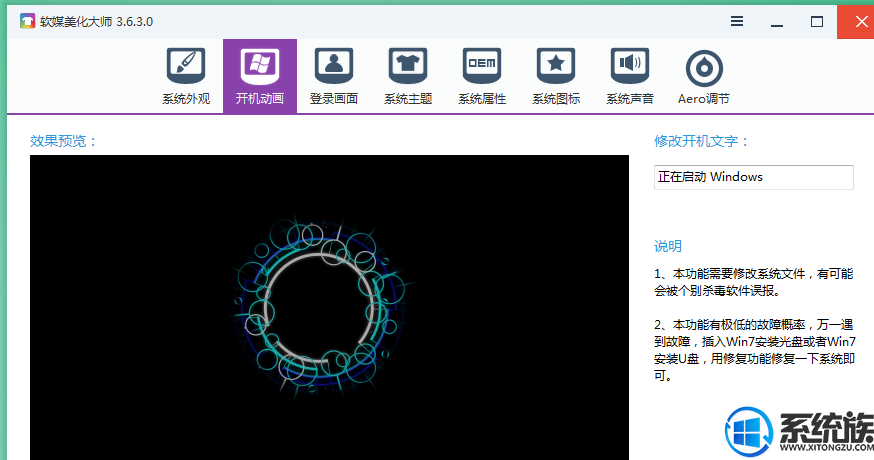Open 系统属性 OEM settings
874x460 pixels.
[482, 76]
